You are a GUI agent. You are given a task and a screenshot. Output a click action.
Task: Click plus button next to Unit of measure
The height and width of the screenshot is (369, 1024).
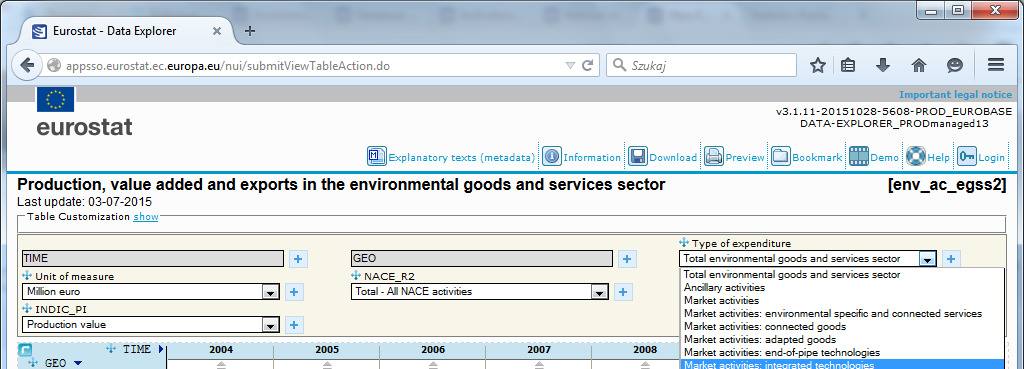tap(294, 292)
